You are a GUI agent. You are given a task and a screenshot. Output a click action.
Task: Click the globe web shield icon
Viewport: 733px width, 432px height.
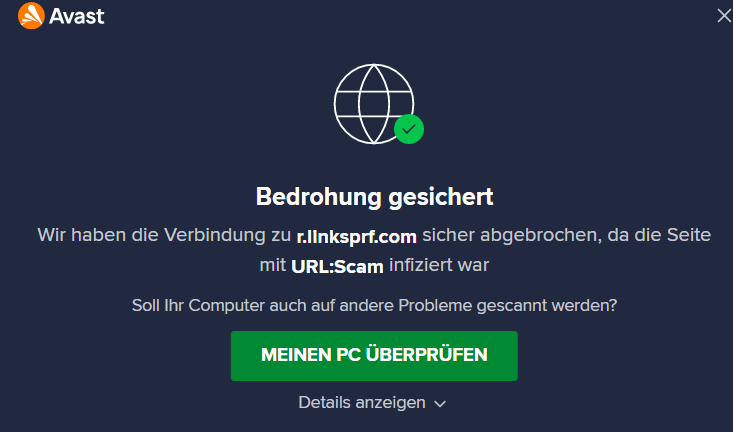(x=374, y=104)
